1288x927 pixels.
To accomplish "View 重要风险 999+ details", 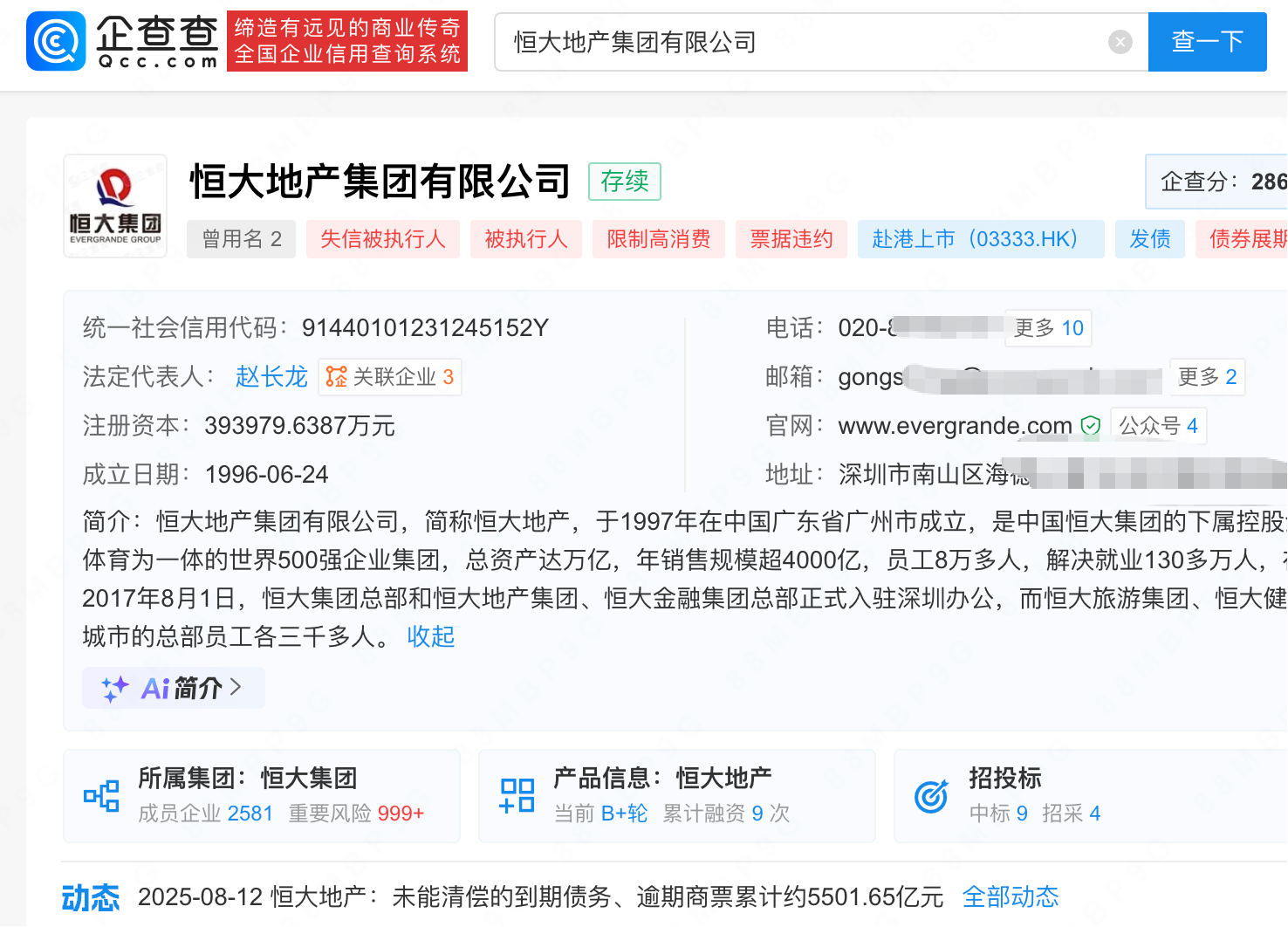I will (356, 814).
